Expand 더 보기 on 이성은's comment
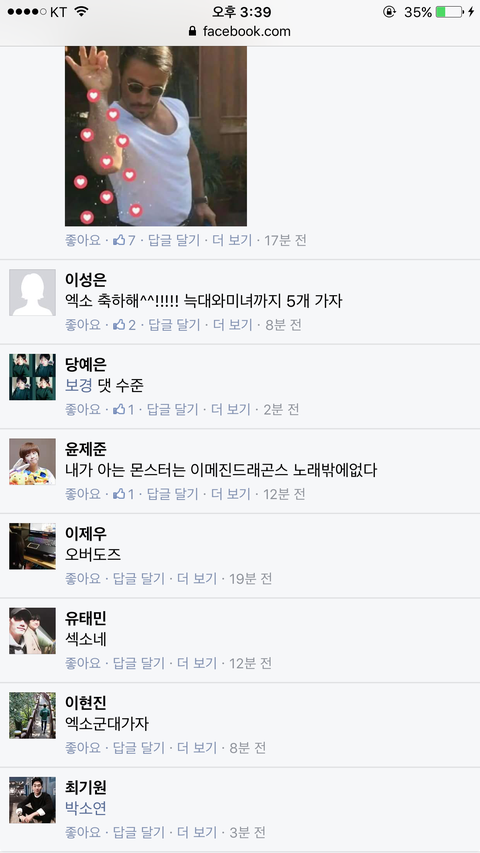This screenshot has width=480, height=853. (232, 325)
